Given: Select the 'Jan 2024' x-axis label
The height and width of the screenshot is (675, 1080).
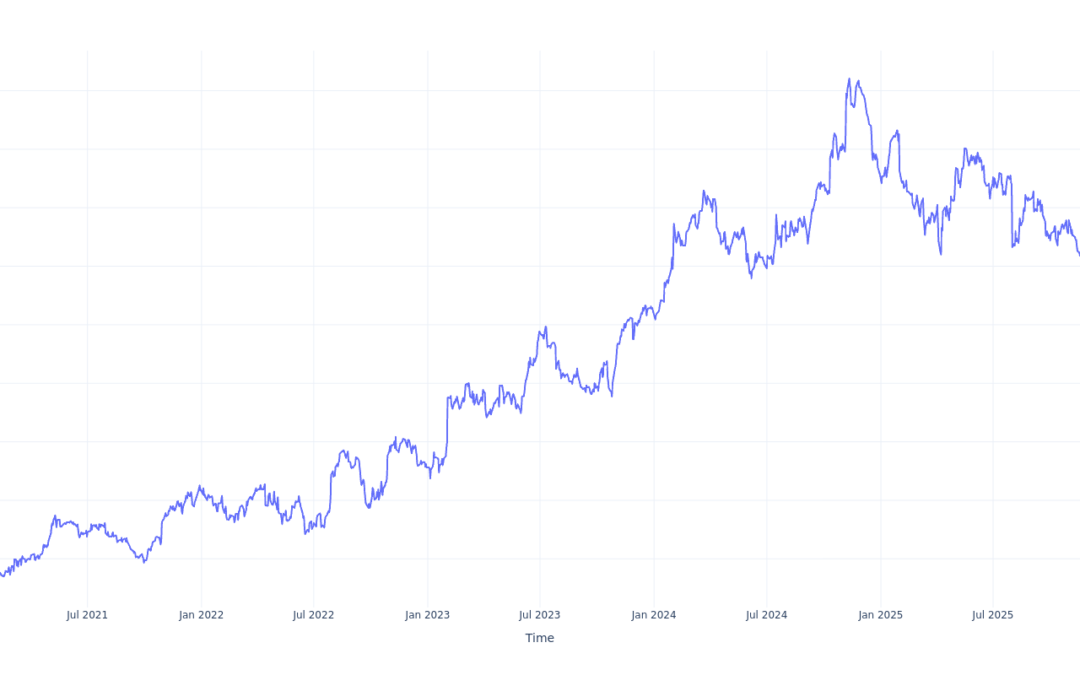Looking at the screenshot, I should pyautogui.click(x=654, y=615).
